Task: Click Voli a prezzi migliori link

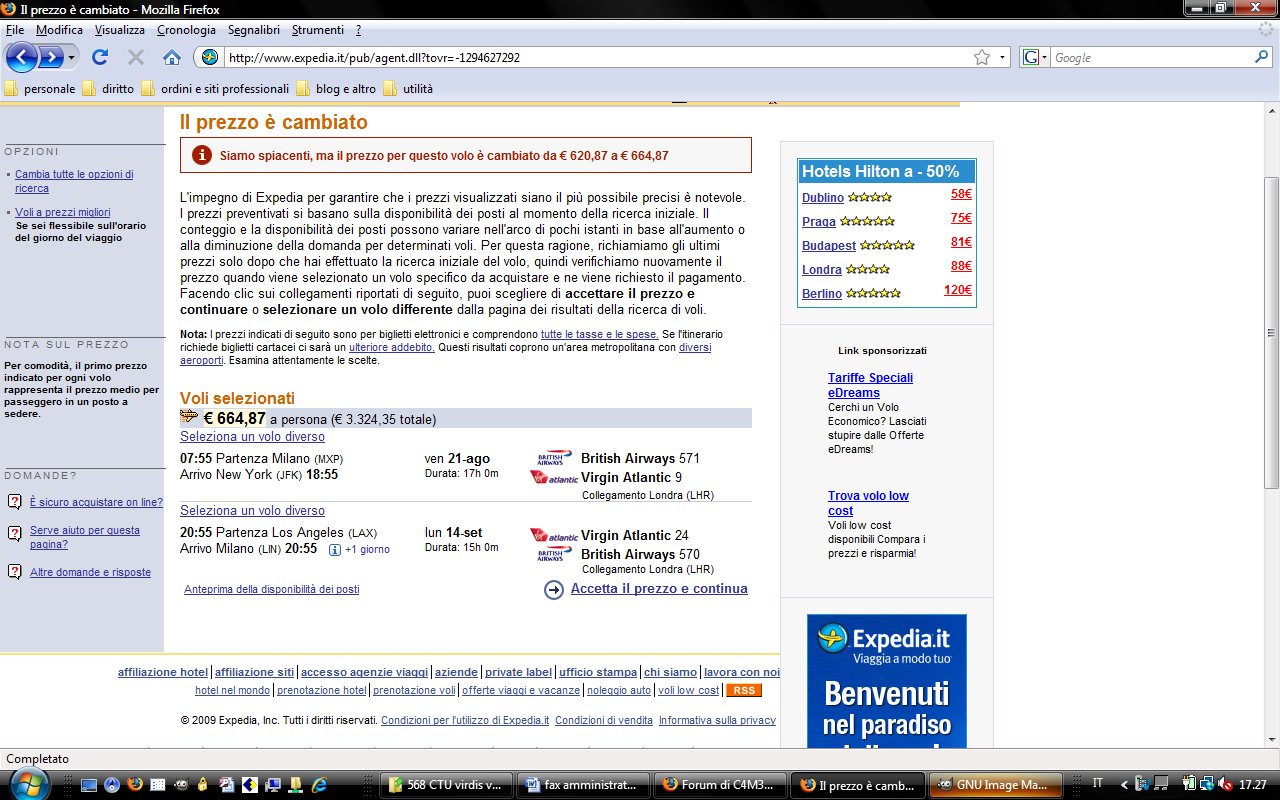Action: (x=62, y=212)
